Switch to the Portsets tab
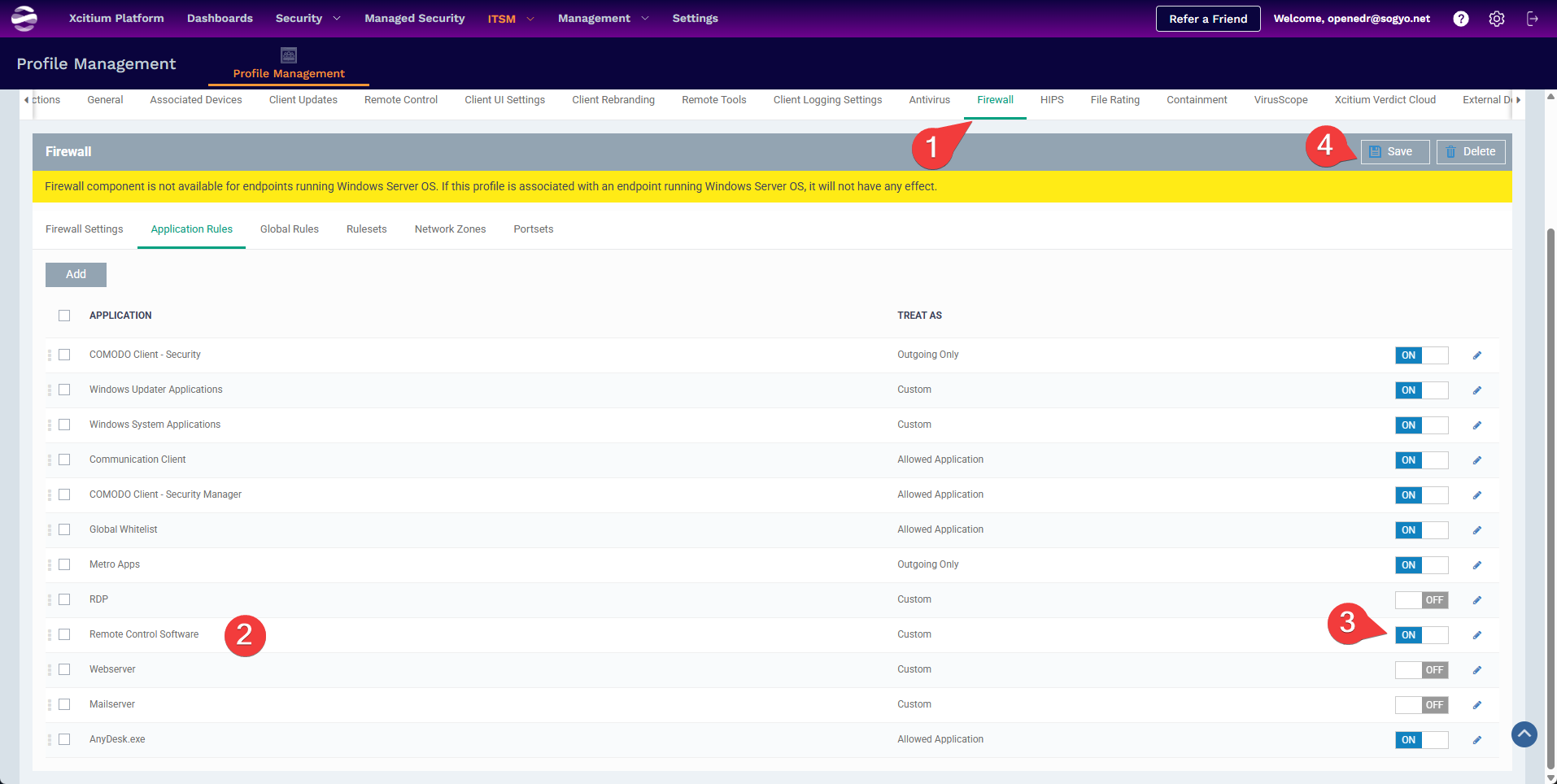This screenshot has width=1557, height=784. coord(534,229)
